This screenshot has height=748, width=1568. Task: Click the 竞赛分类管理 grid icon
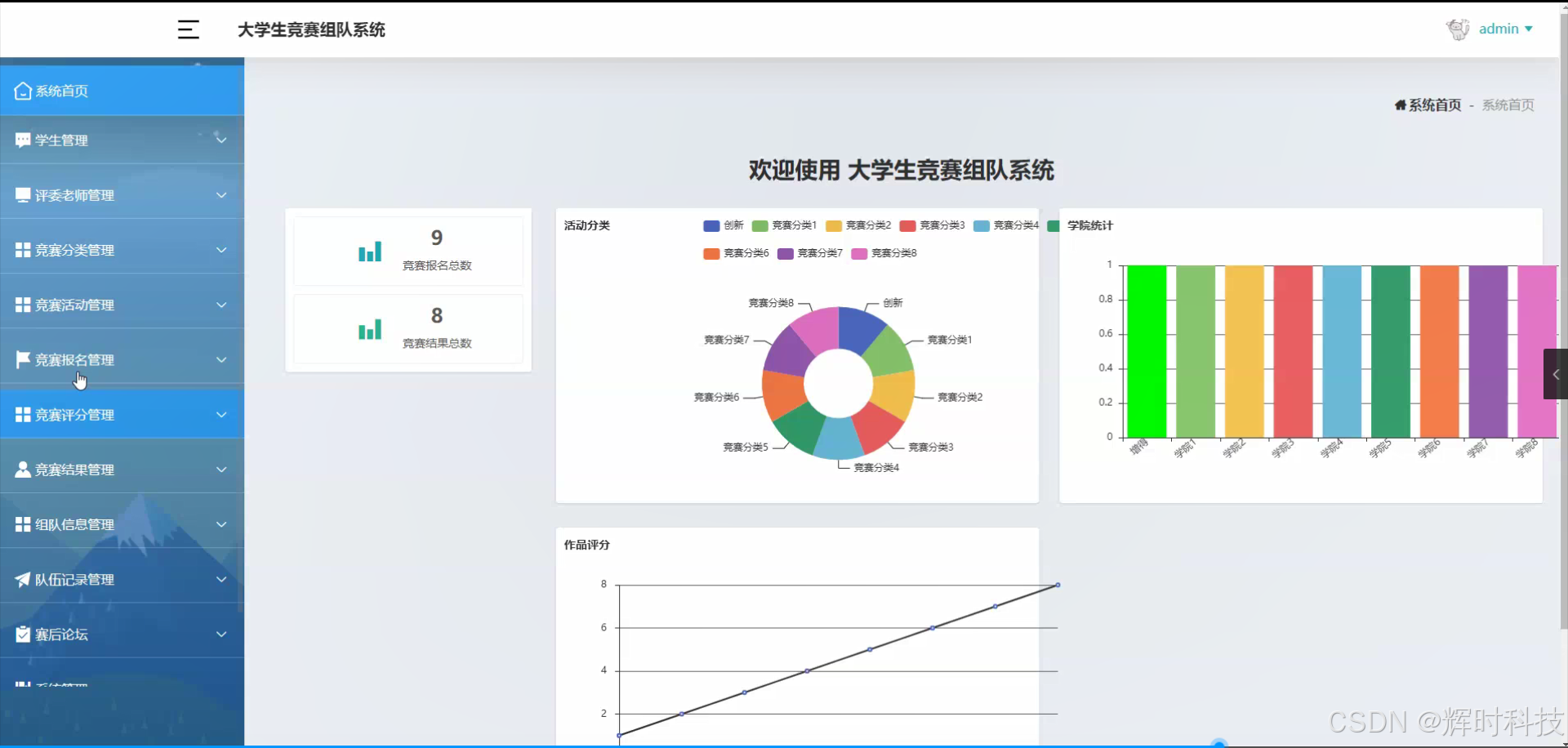[23, 250]
